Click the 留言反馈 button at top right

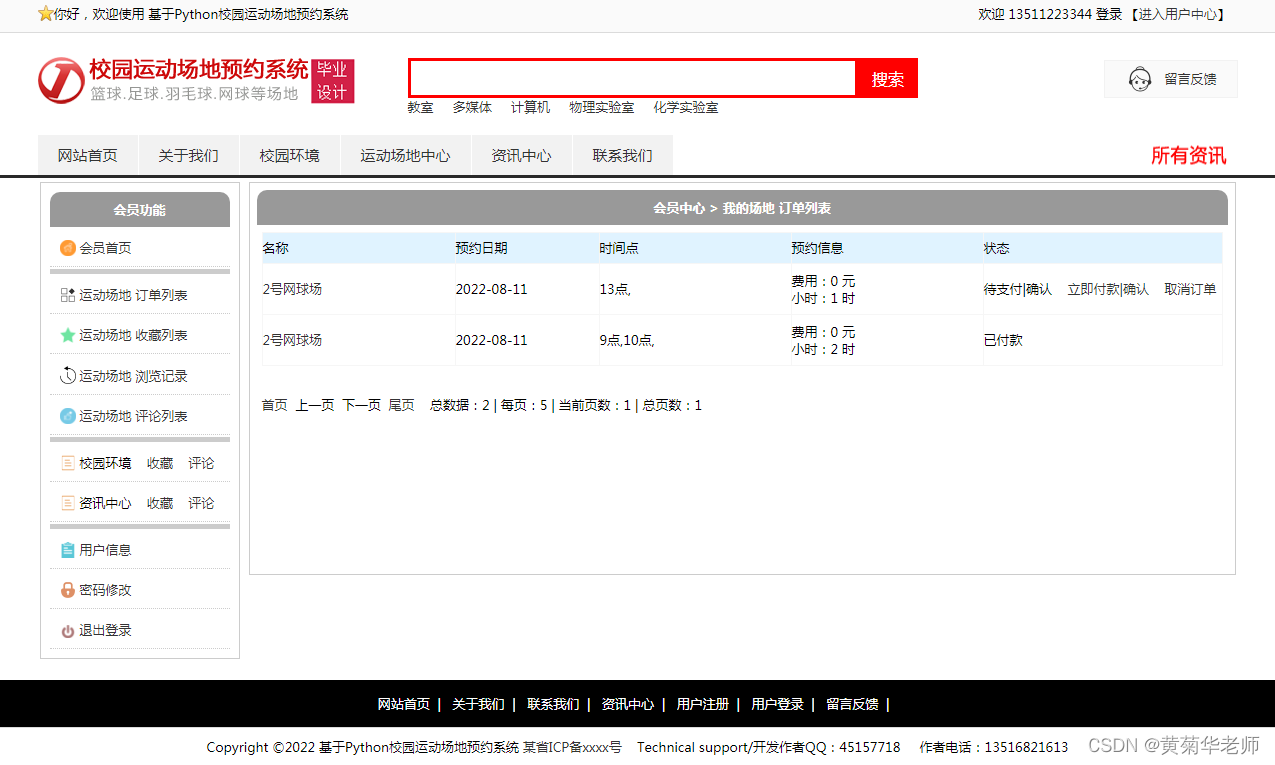tap(1171, 79)
